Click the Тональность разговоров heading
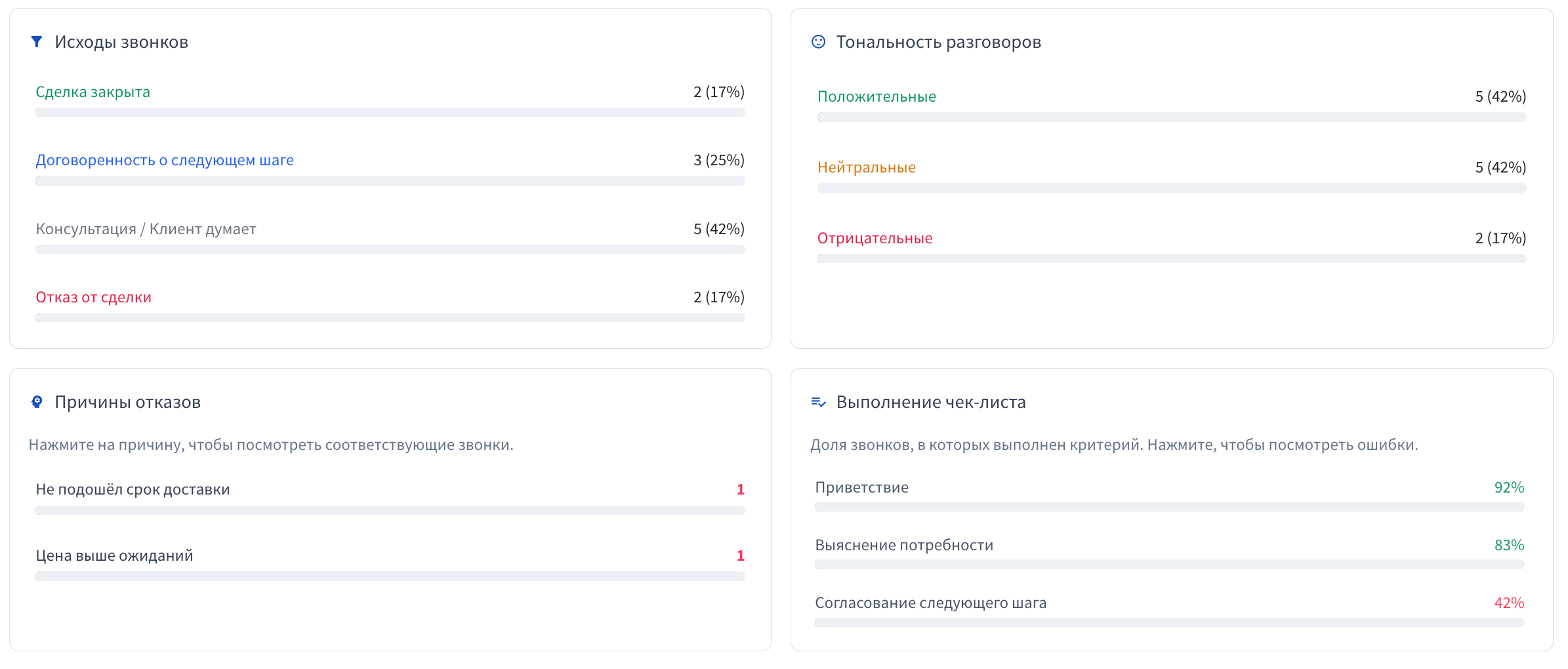 tap(938, 42)
